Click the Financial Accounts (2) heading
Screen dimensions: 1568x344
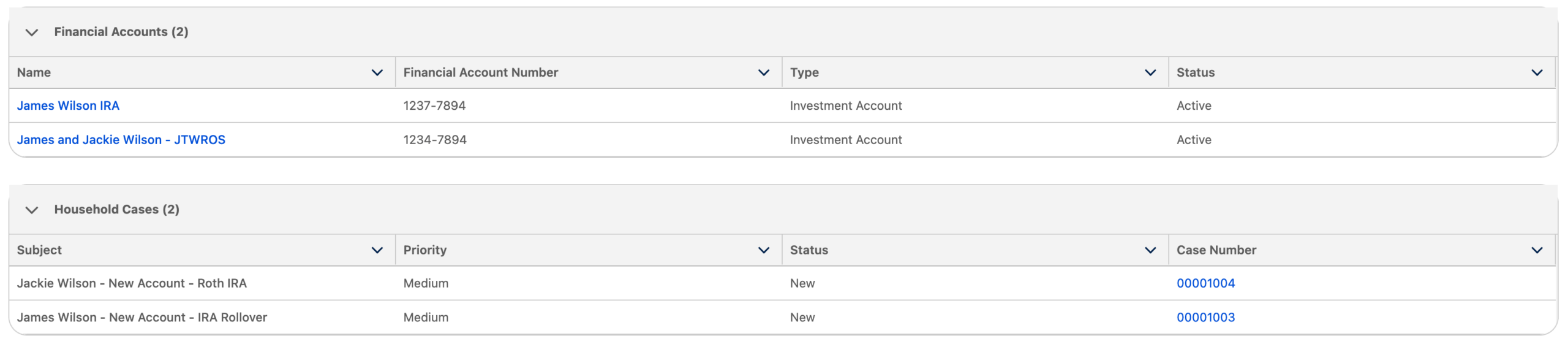click(121, 32)
